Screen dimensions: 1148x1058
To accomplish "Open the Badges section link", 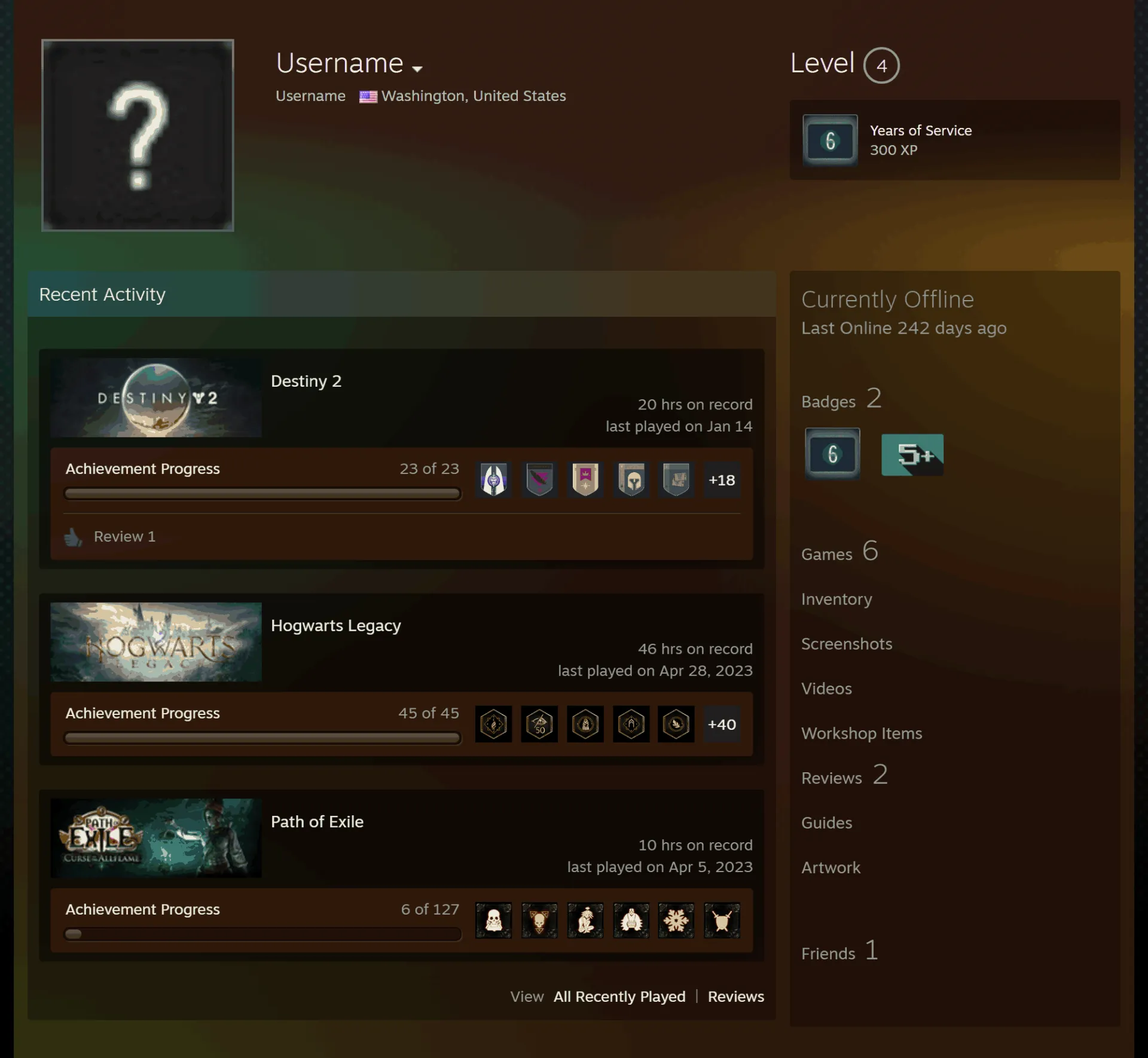I will point(841,399).
